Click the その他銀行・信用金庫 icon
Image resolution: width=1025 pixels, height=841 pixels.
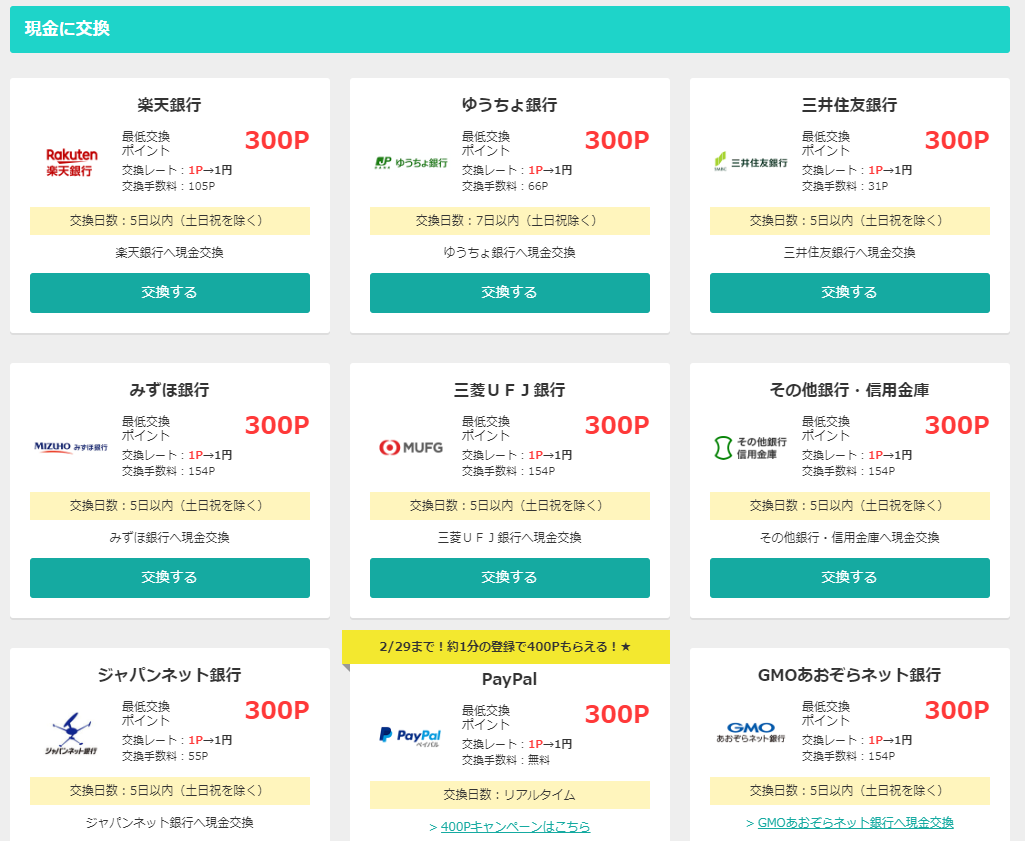coord(749,446)
